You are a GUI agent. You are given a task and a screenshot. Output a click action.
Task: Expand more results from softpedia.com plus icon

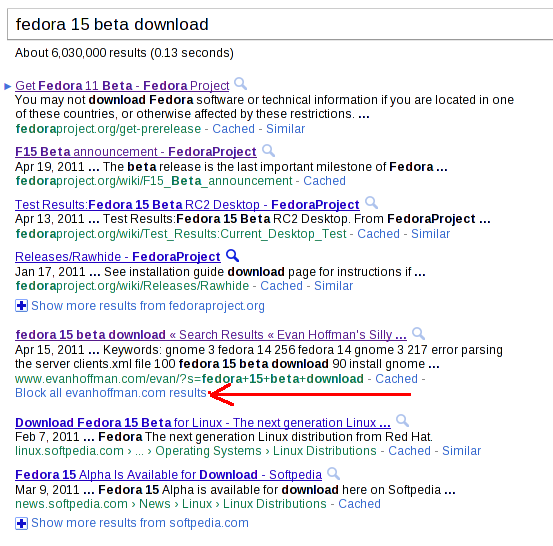point(21,523)
